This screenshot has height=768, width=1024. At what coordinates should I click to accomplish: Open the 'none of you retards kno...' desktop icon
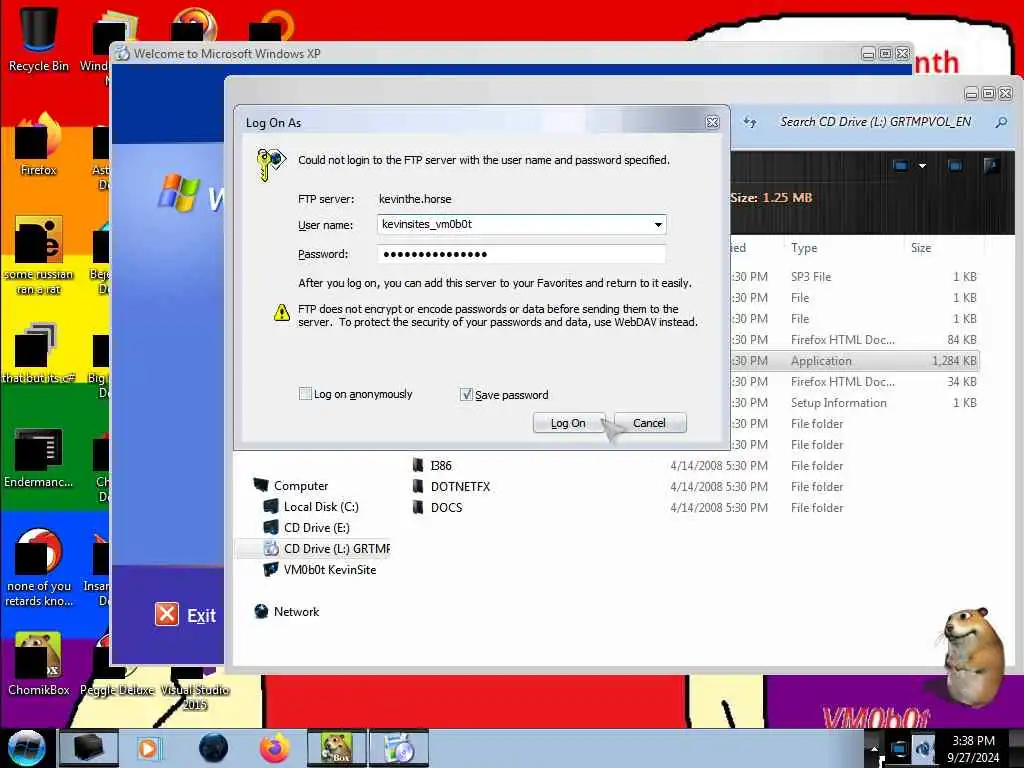(39, 567)
